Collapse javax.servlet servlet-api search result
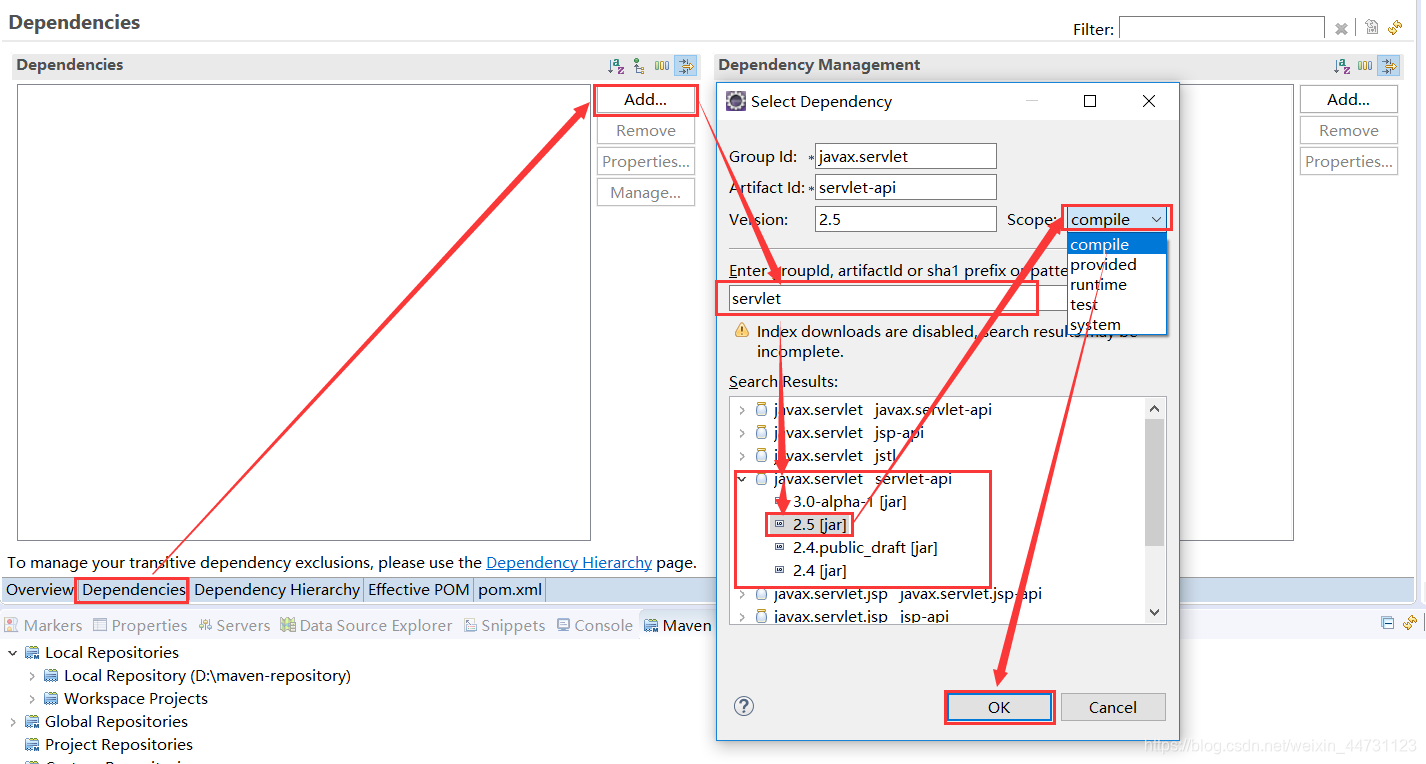The width and height of the screenshot is (1426, 764). point(741,478)
